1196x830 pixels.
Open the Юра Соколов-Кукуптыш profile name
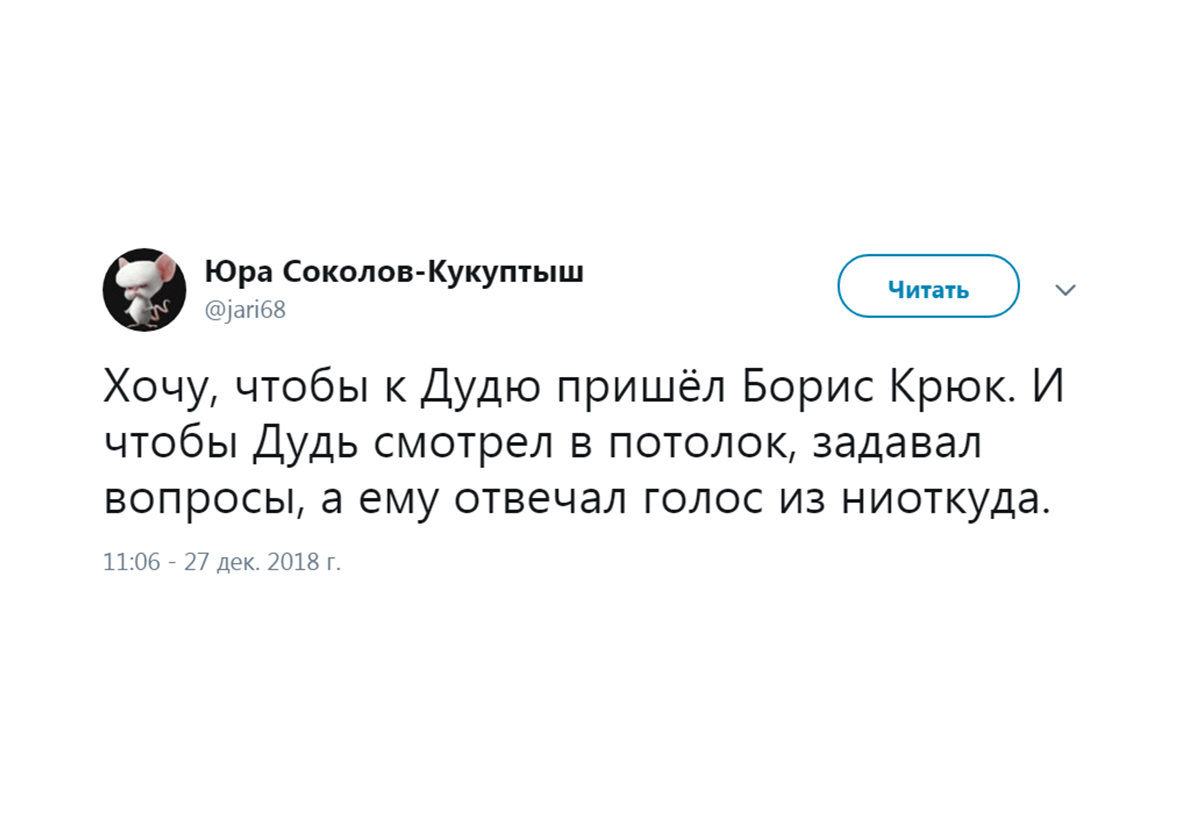click(394, 272)
